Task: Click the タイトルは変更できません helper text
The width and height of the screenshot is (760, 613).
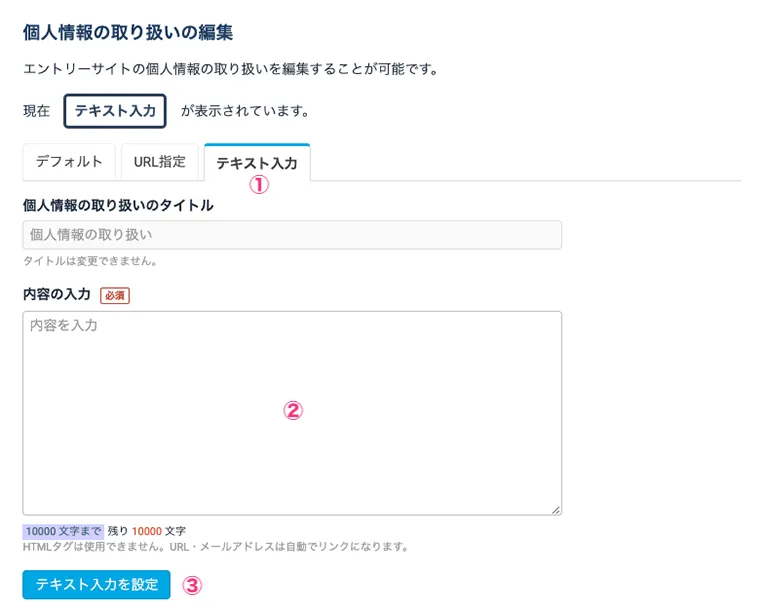Action: coord(90,261)
